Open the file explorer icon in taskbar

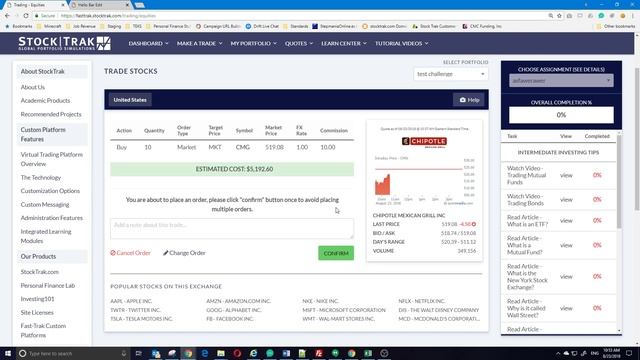pos(221,353)
